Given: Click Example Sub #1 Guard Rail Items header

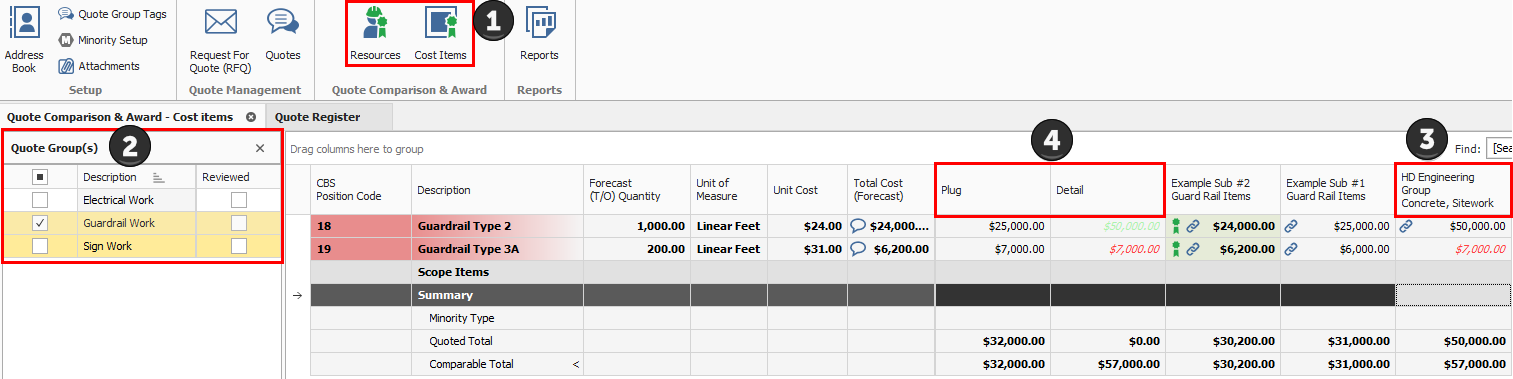Looking at the screenshot, I should coord(1338,189).
